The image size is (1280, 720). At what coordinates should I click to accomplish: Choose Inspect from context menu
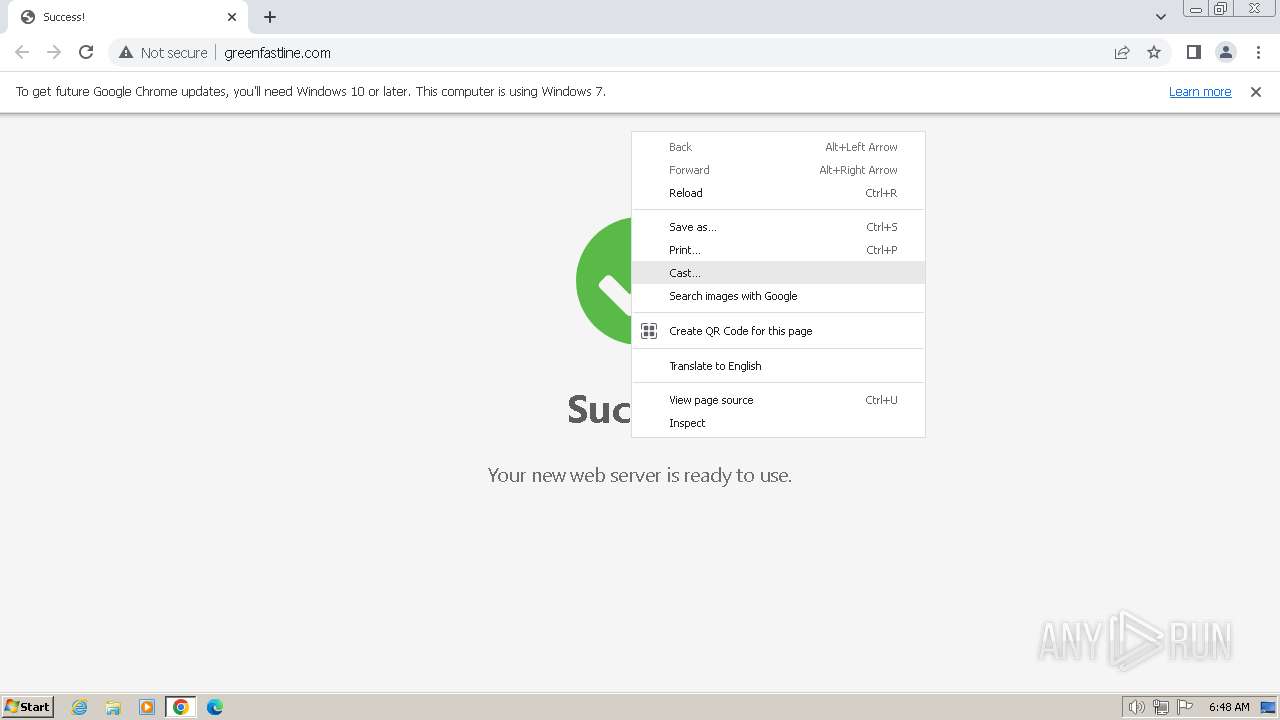[x=778, y=423]
